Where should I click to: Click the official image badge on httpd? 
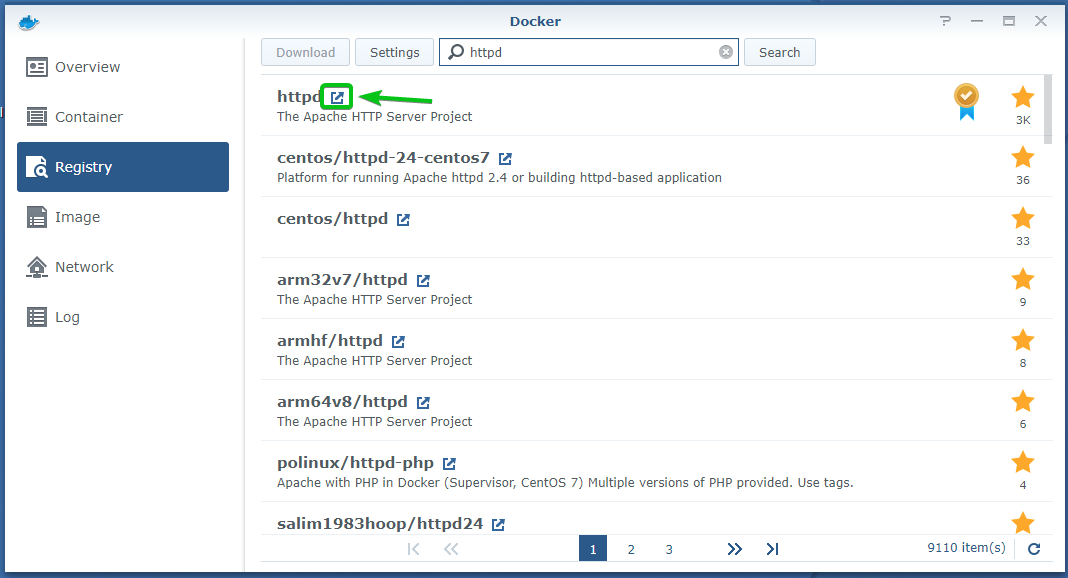tap(967, 102)
